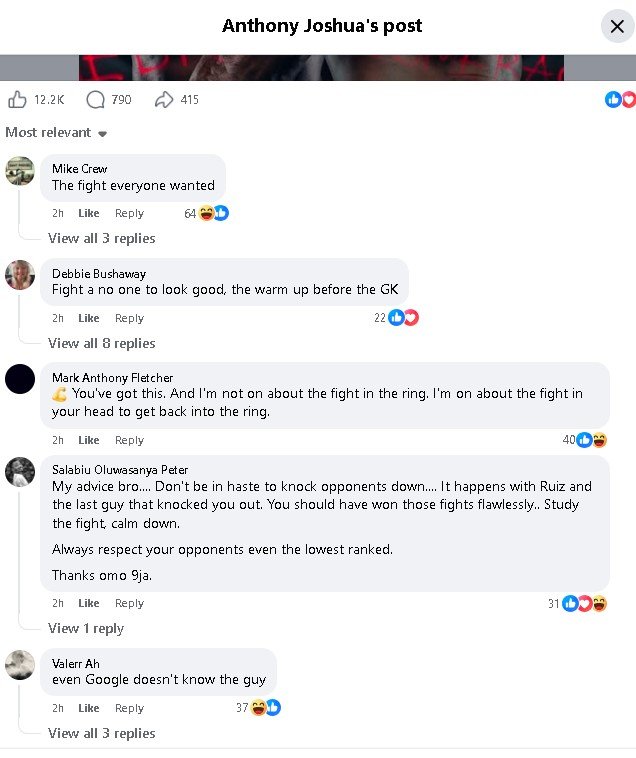
Task: Like Valerr Ah's comment
Action: (x=89, y=708)
